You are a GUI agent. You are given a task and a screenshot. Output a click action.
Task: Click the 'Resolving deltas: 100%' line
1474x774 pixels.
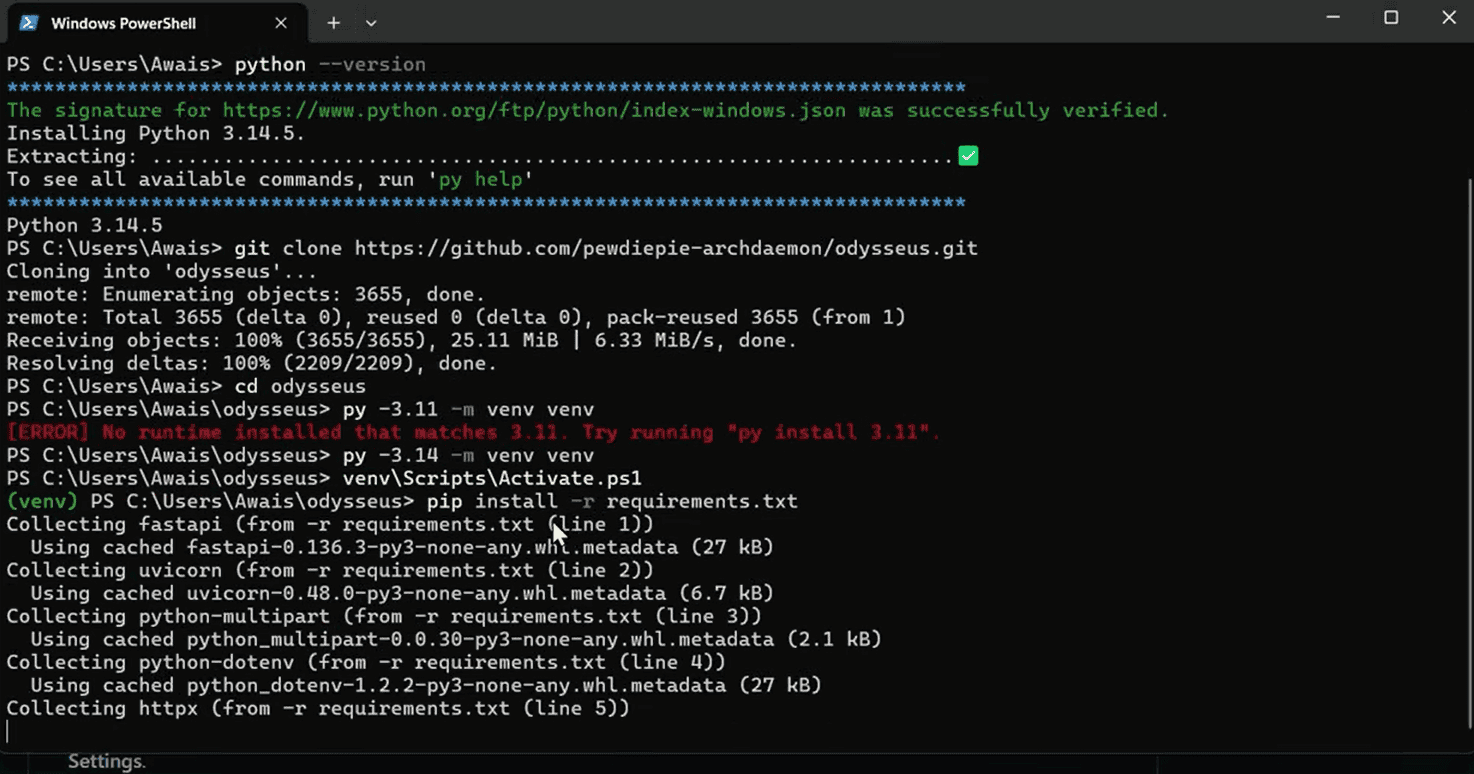[x=251, y=363]
